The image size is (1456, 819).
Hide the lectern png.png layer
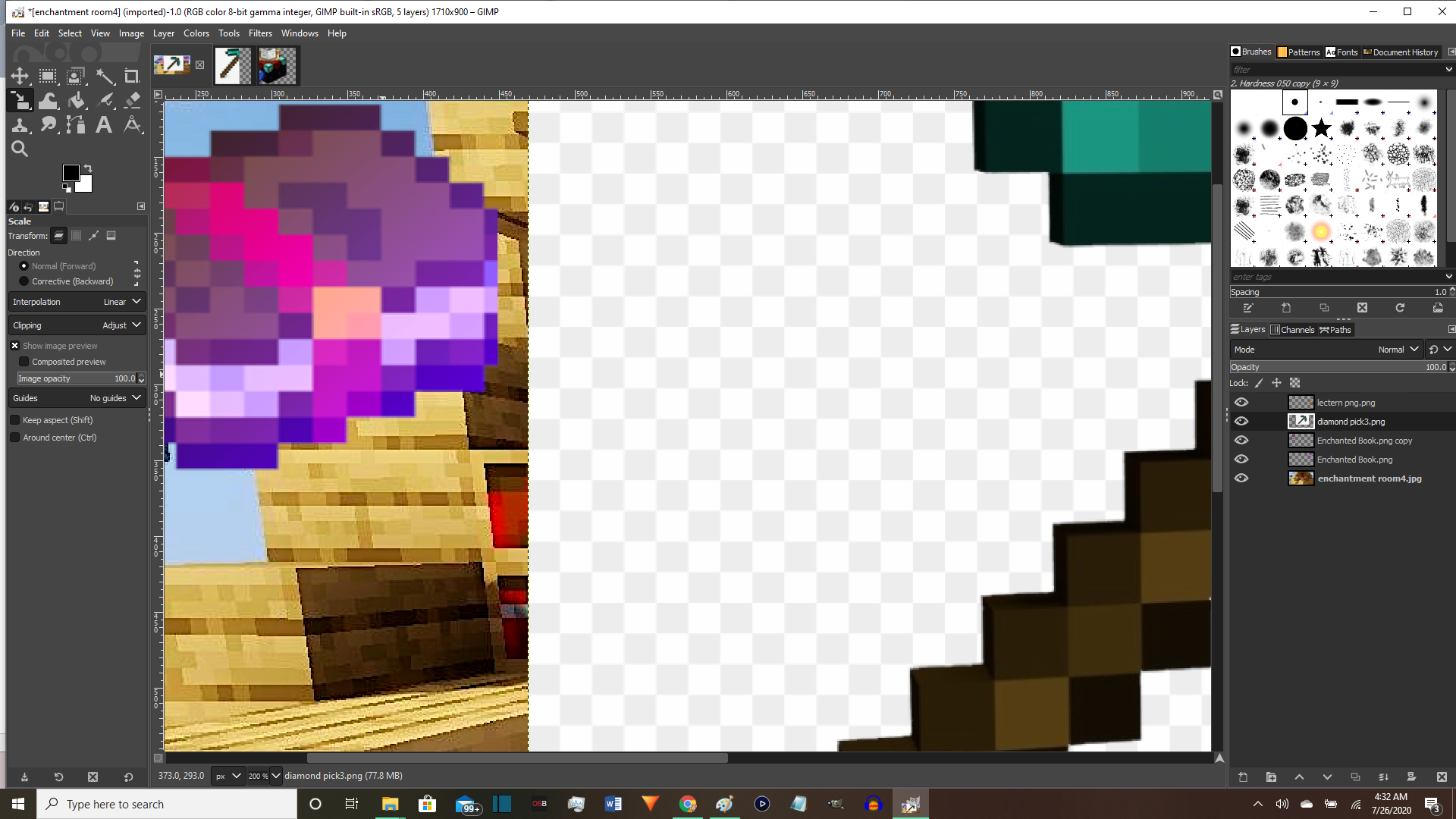point(1241,403)
